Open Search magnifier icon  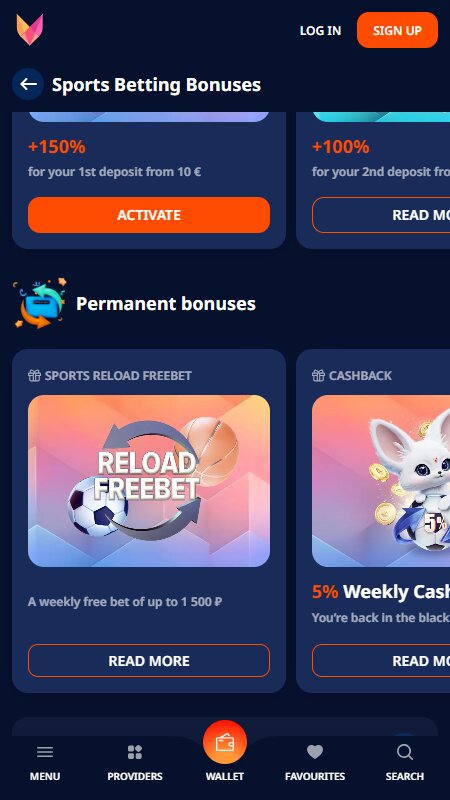point(405,752)
